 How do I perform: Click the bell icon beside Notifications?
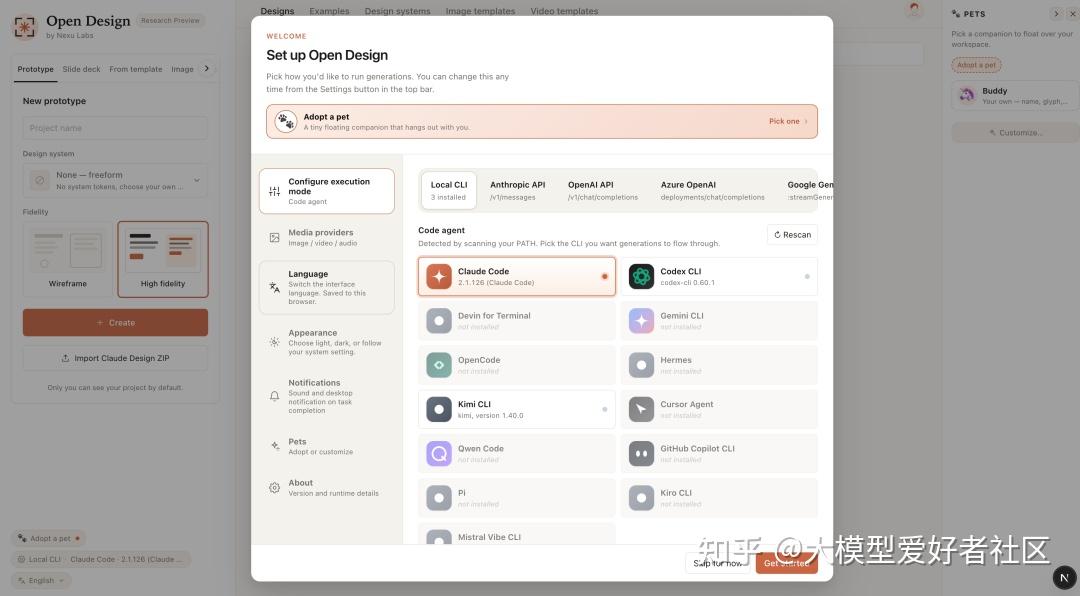click(274, 396)
